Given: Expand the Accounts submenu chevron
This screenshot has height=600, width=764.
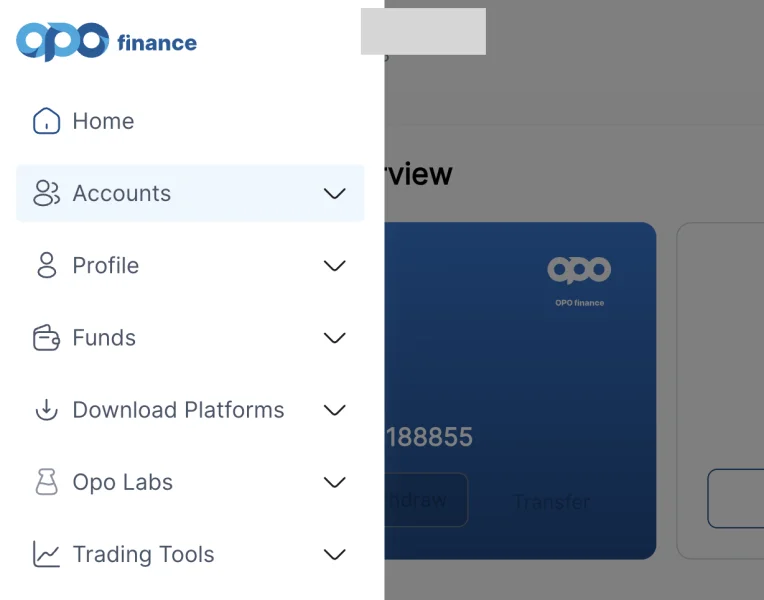Looking at the screenshot, I should pyautogui.click(x=335, y=193).
